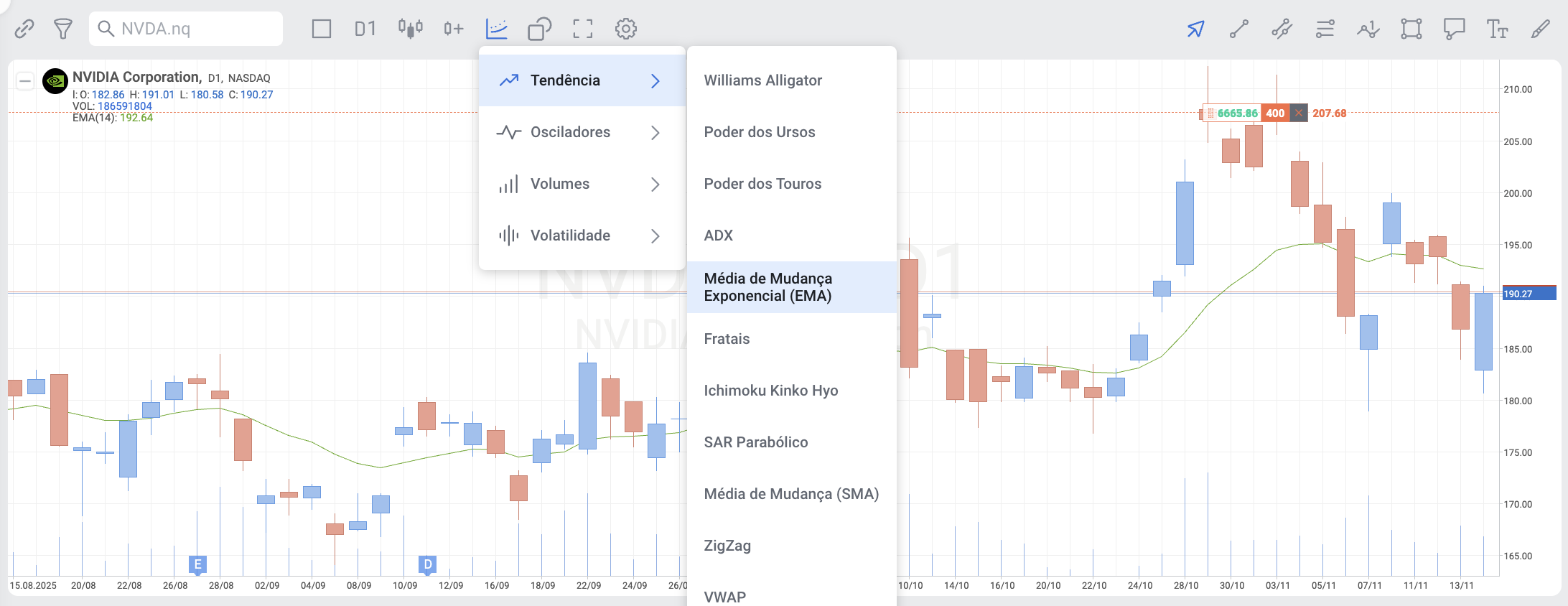This screenshot has height=606, width=1568.
Task: Click the 13/11 date axis label
Action: [1461, 585]
